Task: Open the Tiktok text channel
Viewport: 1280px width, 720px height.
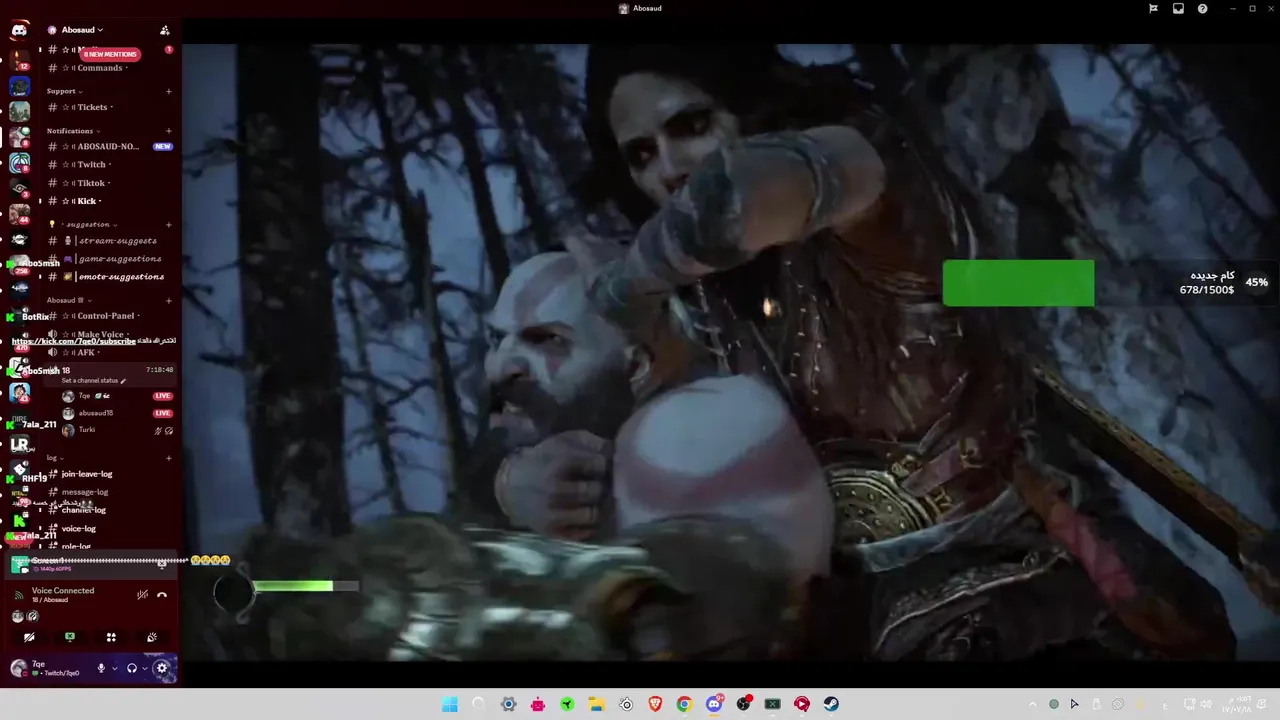Action: pyautogui.click(x=110, y=183)
